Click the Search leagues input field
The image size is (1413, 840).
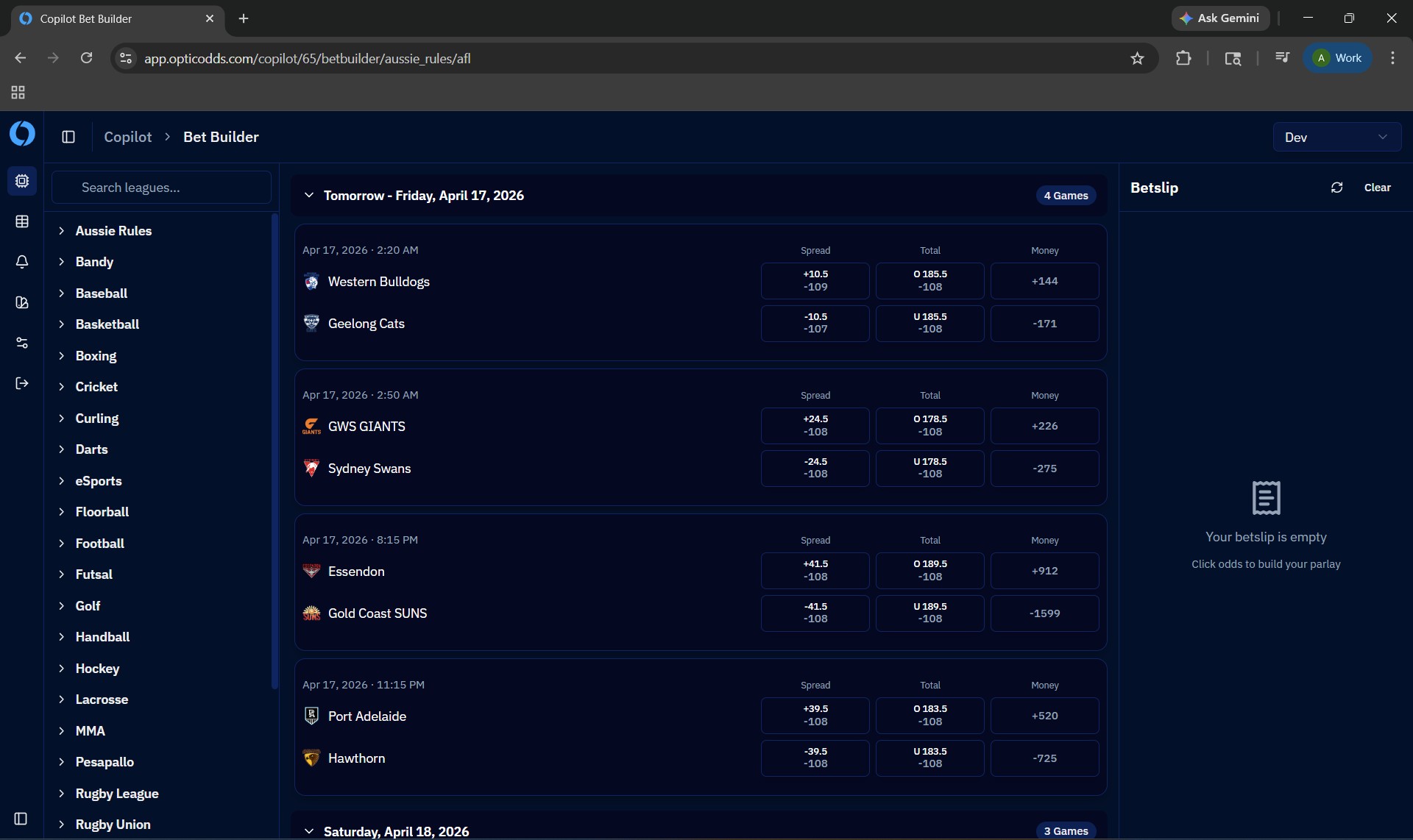162,188
